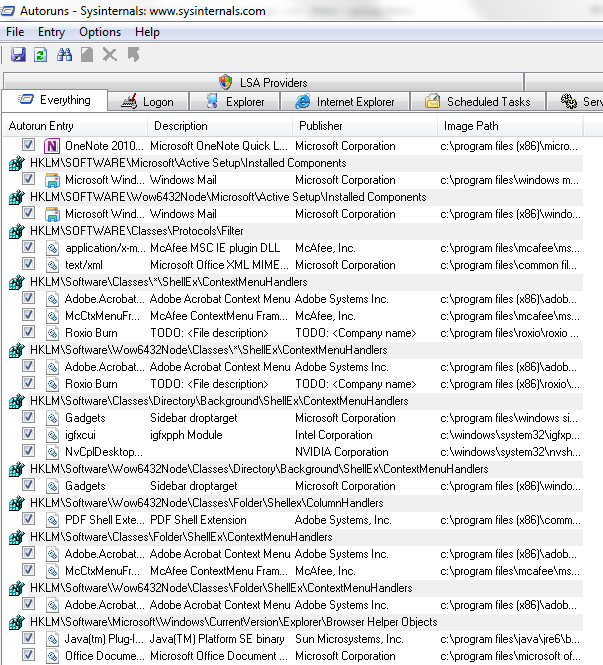603x665 pixels.
Task: Click registry icon beside Wow6432Node ColumnHandlers key
Action: pos(17,503)
